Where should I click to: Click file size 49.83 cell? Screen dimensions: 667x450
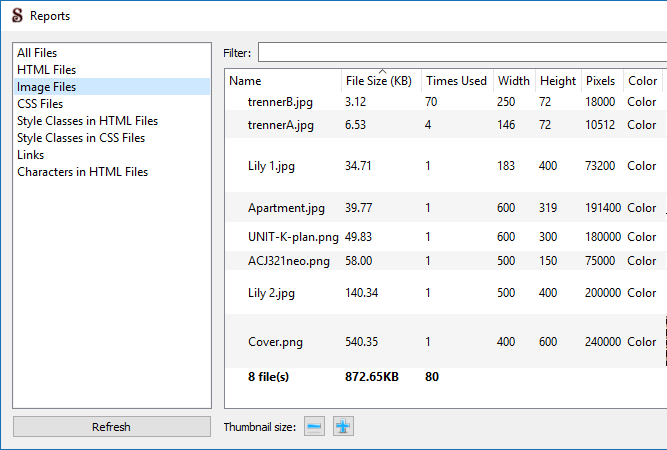pyautogui.click(x=358, y=237)
